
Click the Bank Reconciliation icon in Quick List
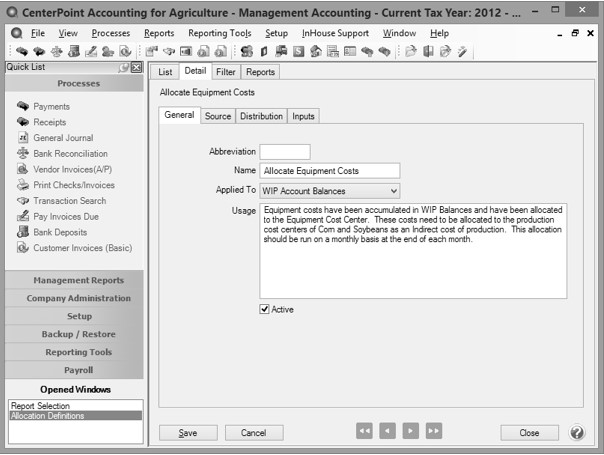(x=23, y=153)
